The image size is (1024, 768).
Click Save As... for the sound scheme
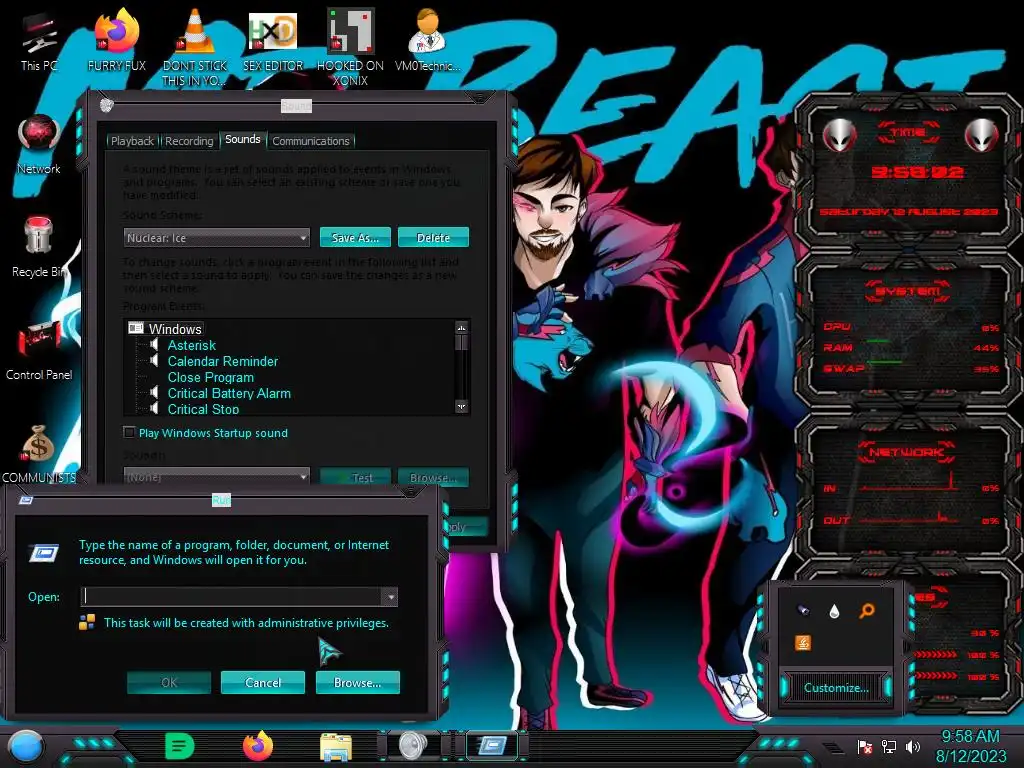pyautogui.click(x=355, y=238)
